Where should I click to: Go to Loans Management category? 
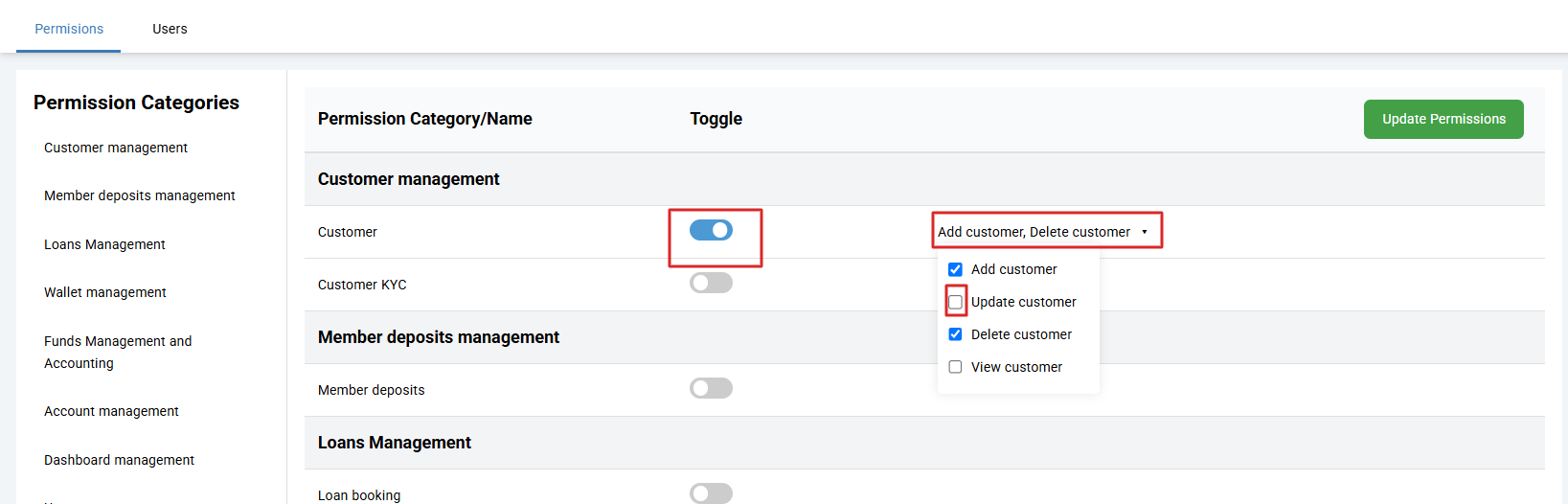pos(104,244)
